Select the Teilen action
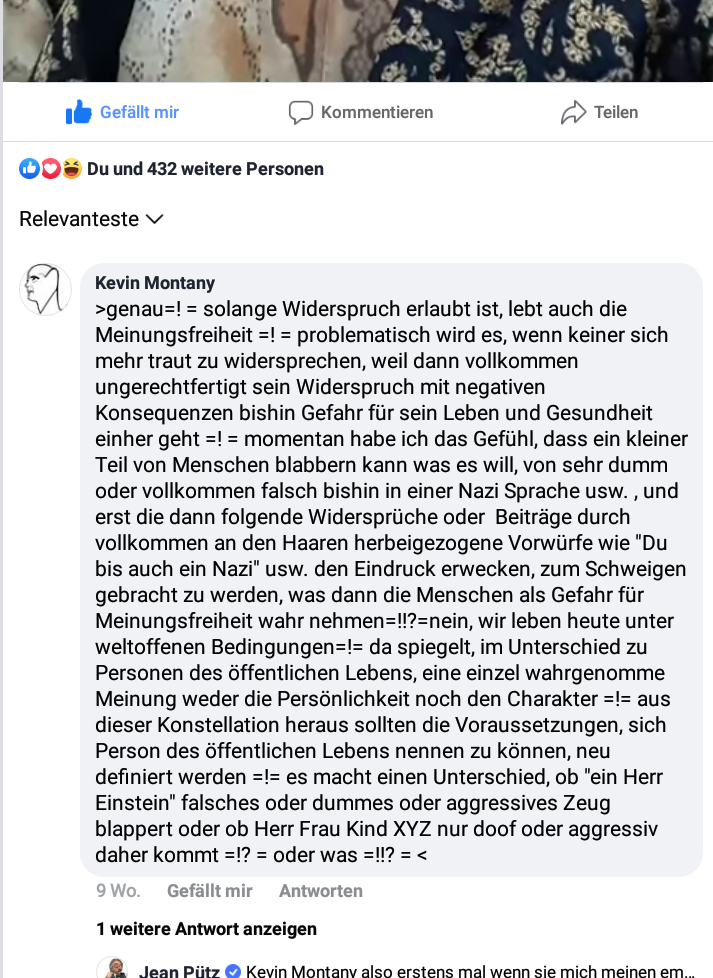Image resolution: width=713 pixels, height=978 pixels. click(x=599, y=112)
